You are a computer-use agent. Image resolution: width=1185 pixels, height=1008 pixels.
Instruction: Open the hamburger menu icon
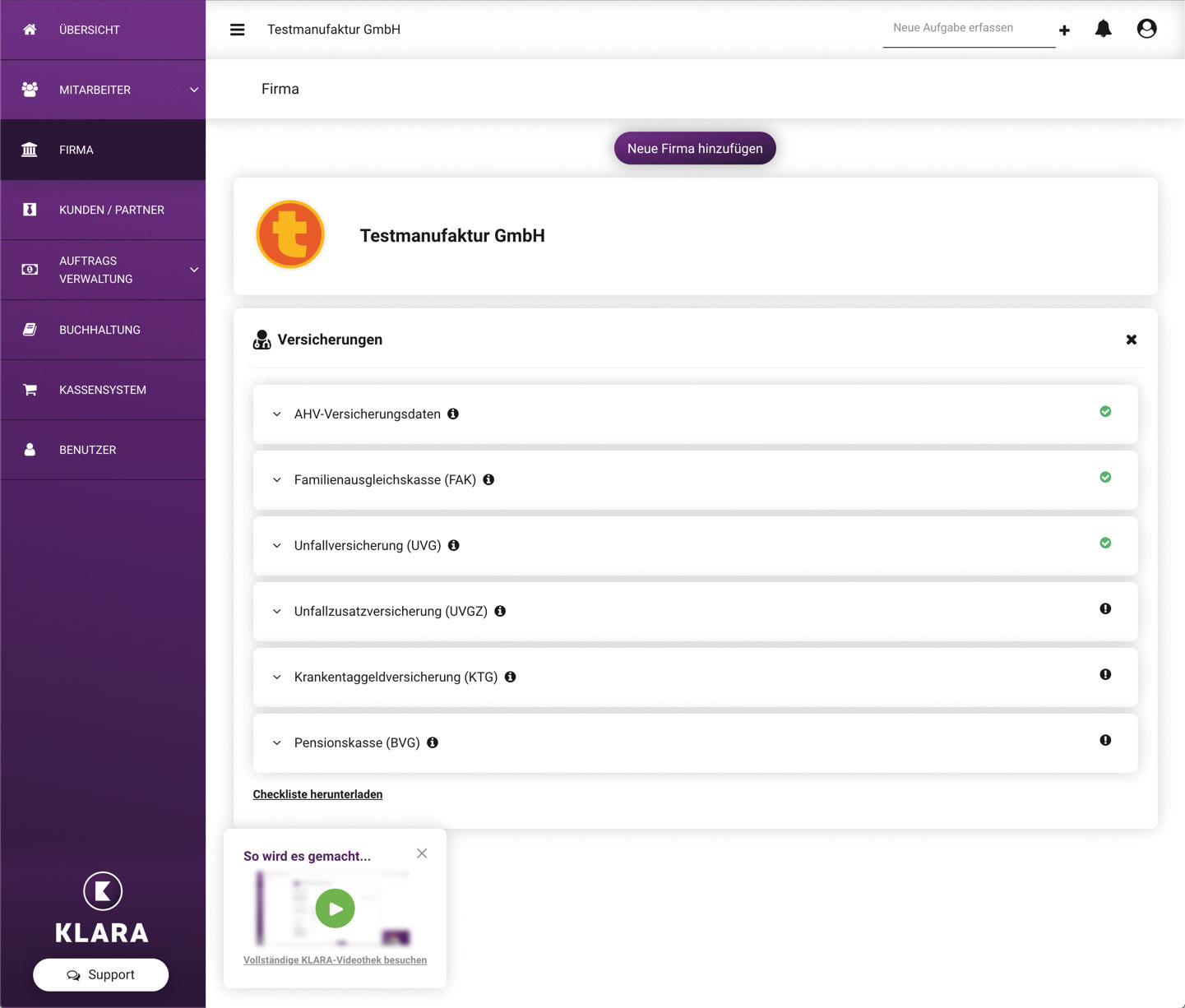tap(237, 30)
